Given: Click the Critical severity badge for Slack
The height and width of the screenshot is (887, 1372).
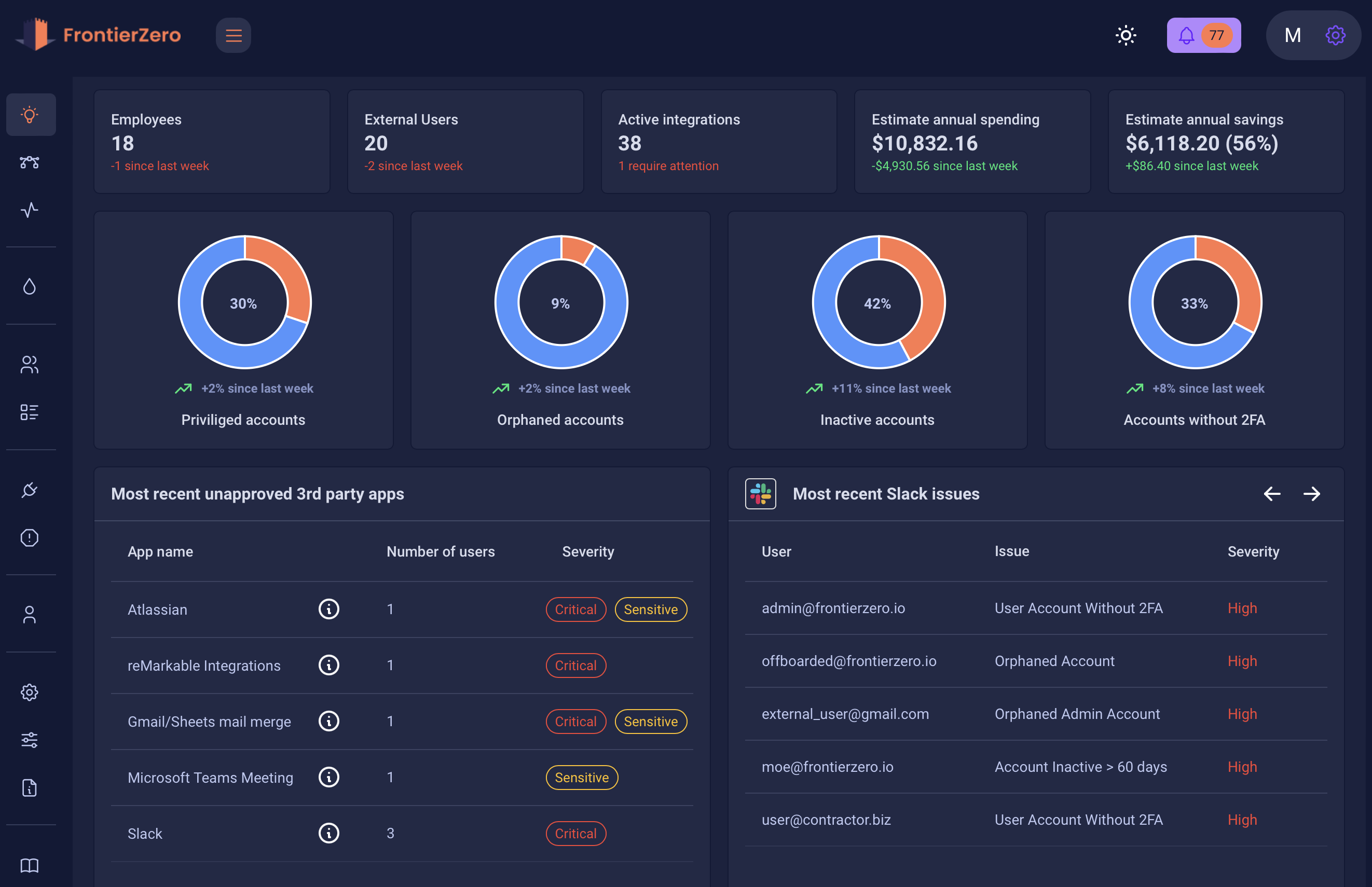Looking at the screenshot, I should (x=575, y=833).
